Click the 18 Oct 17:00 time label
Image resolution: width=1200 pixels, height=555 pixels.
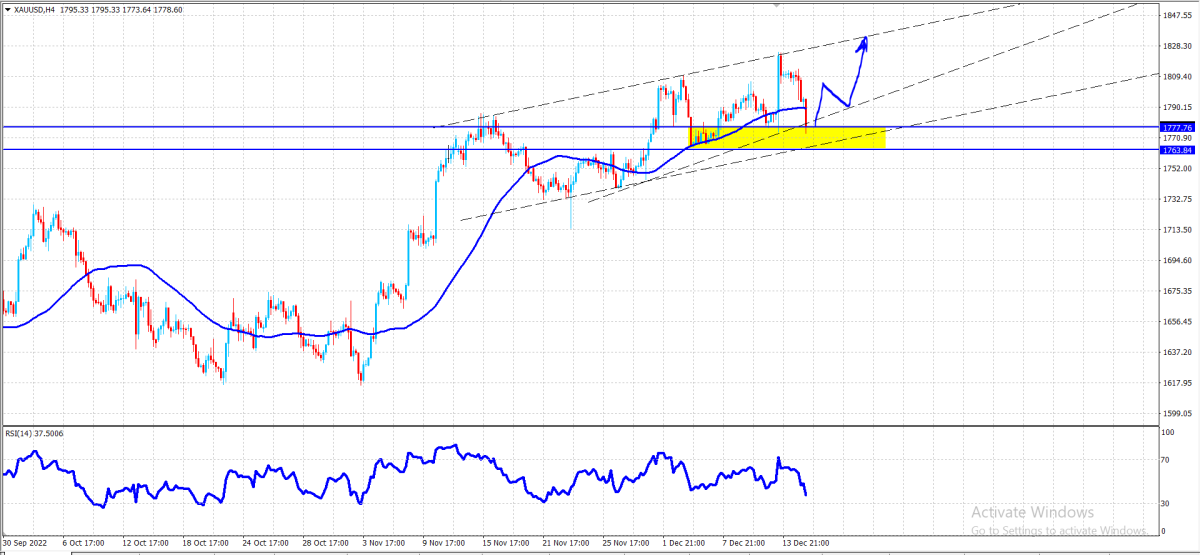206,544
